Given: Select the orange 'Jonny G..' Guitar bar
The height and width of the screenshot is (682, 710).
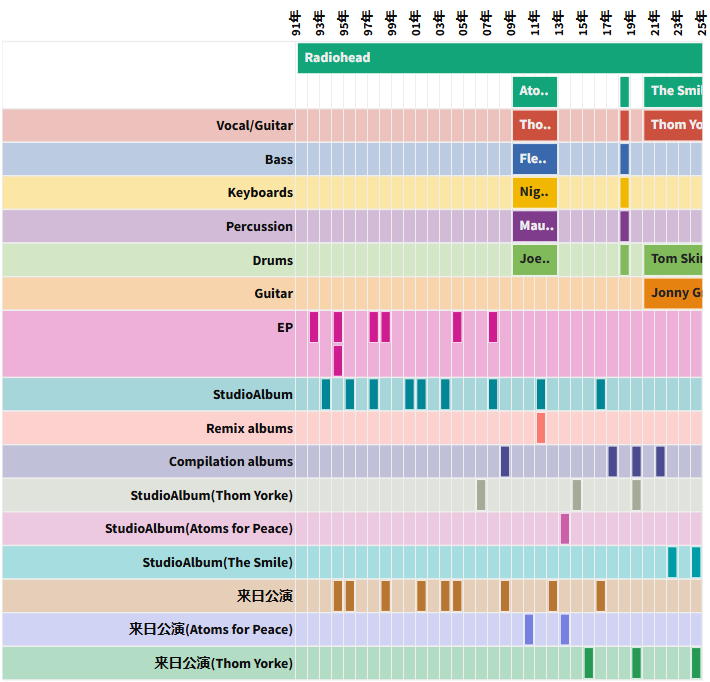Looking at the screenshot, I should click(674, 293).
